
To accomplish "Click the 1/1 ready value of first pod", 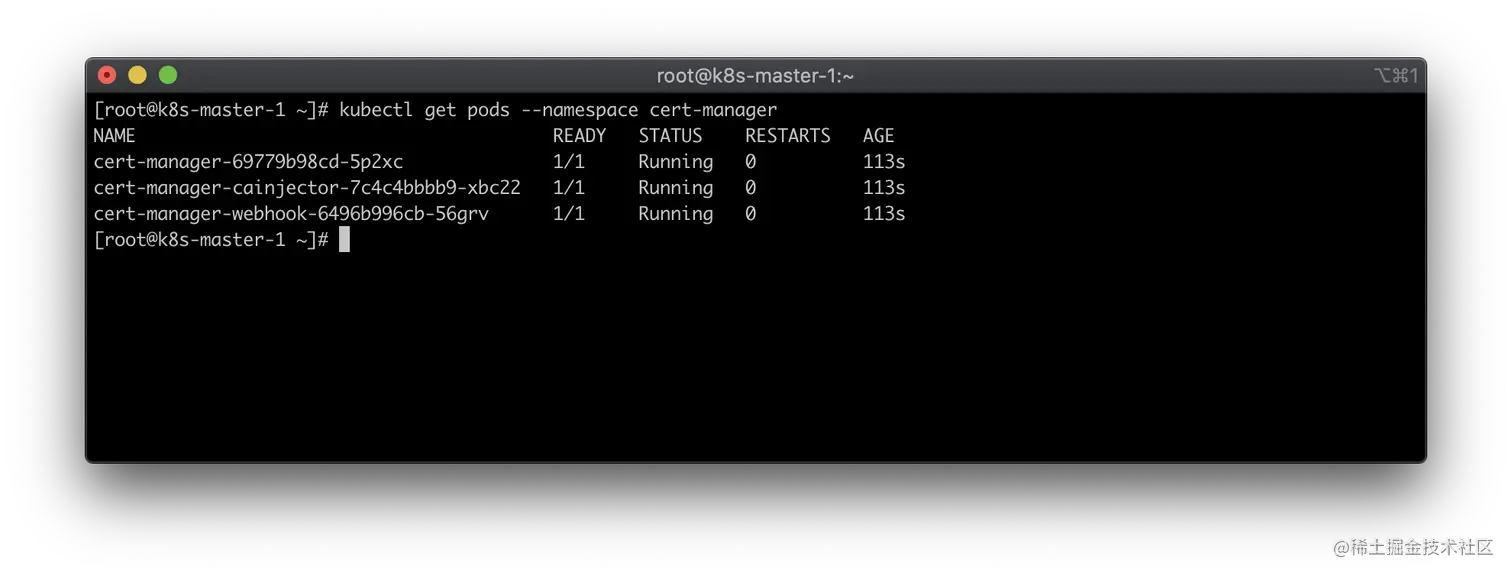I will pos(568,162).
